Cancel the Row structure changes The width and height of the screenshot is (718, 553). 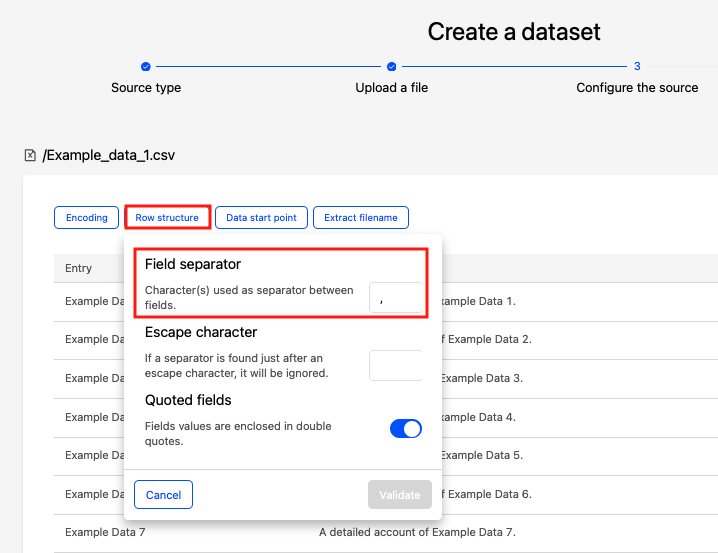163,495
